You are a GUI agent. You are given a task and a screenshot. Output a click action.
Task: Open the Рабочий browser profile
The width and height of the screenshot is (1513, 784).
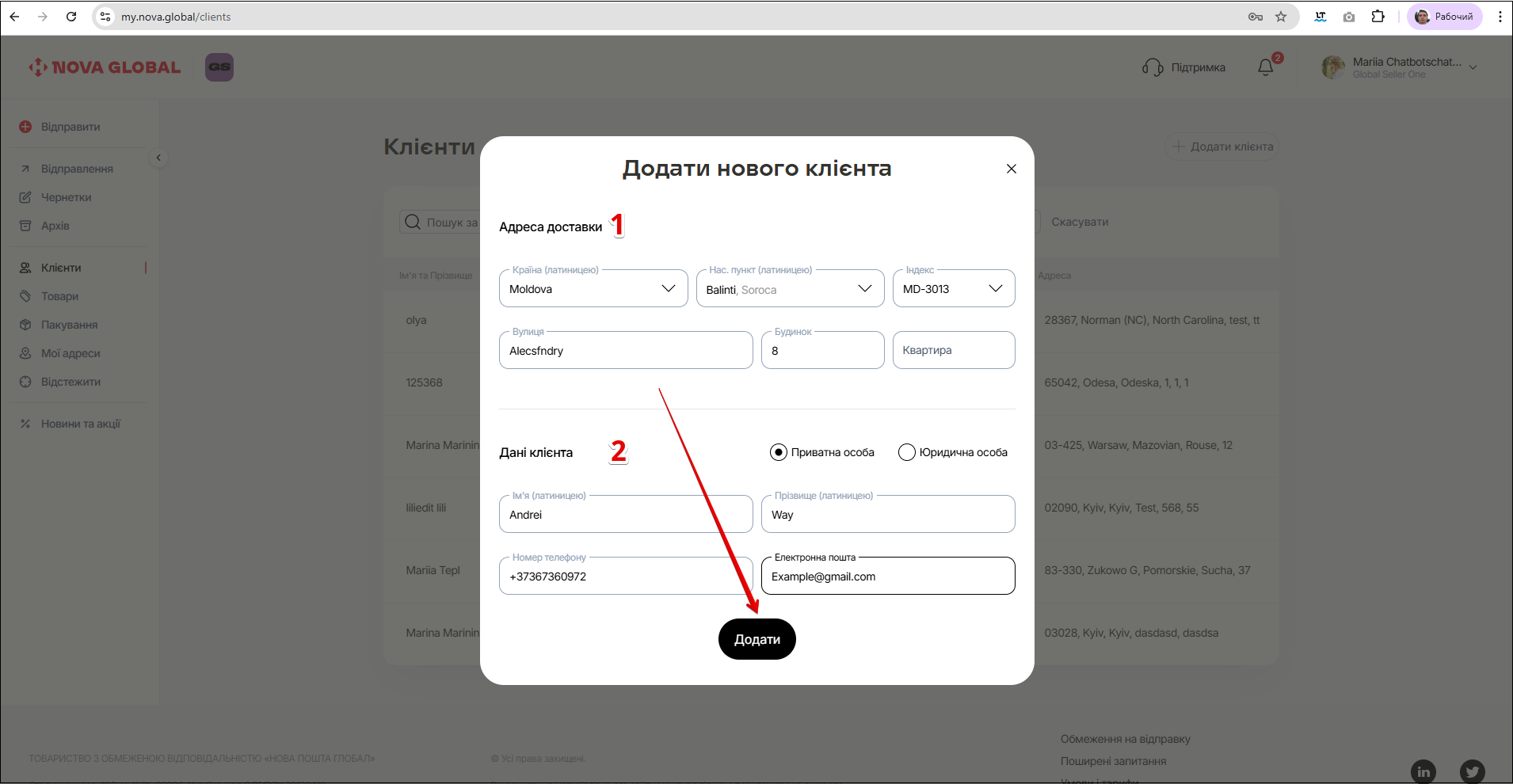click(1445, 17)
